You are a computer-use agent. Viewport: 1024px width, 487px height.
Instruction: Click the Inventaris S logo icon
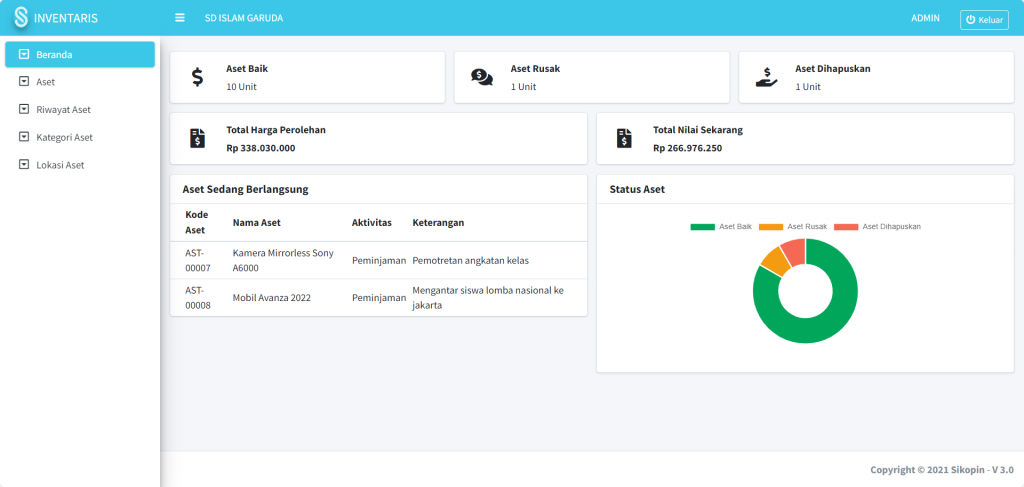tap(22, 18)
